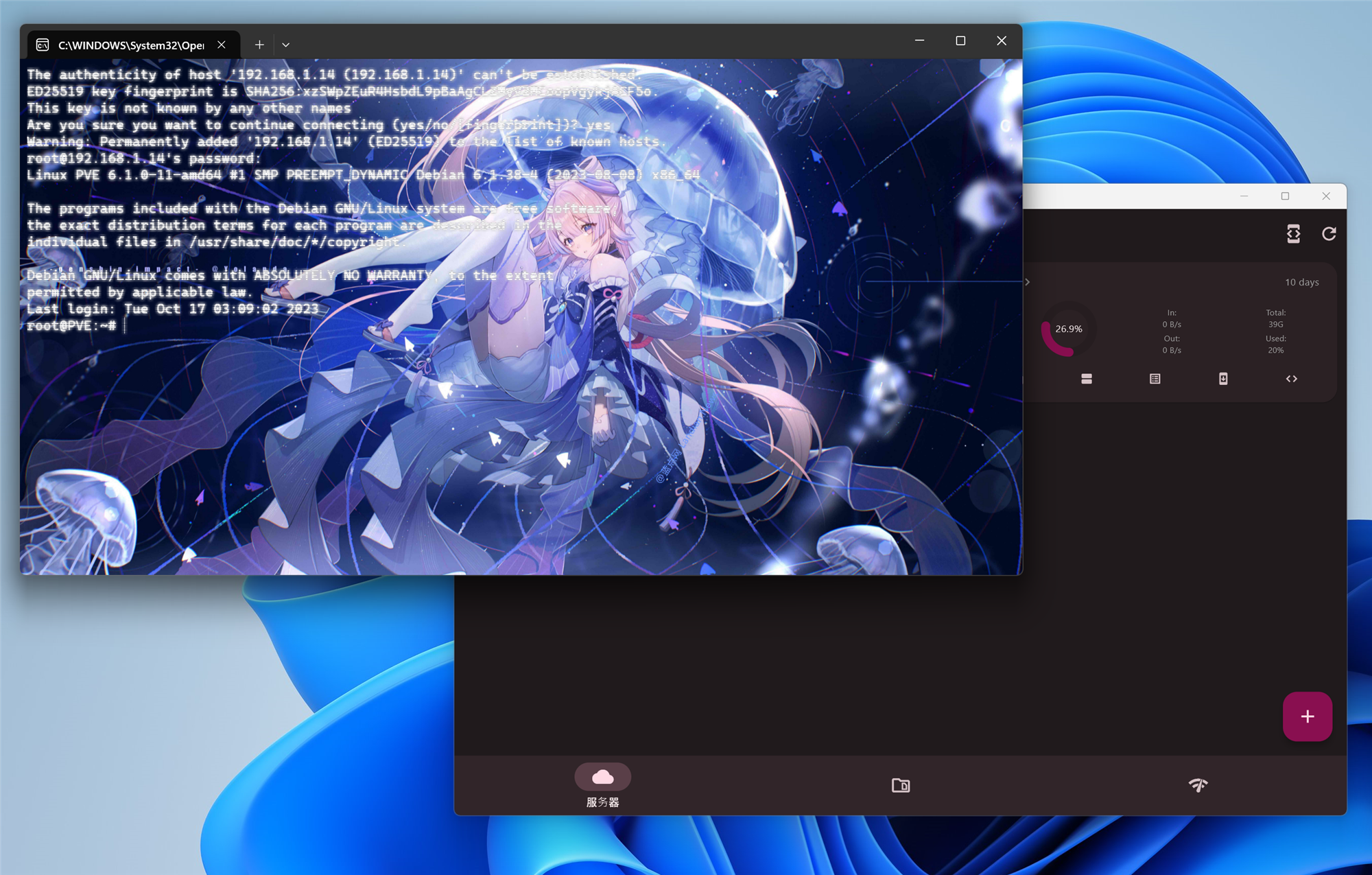Add a new terminal tab with plus
Image resolution: width=1372 pixels, height=875 pixels.
point(259,45)
